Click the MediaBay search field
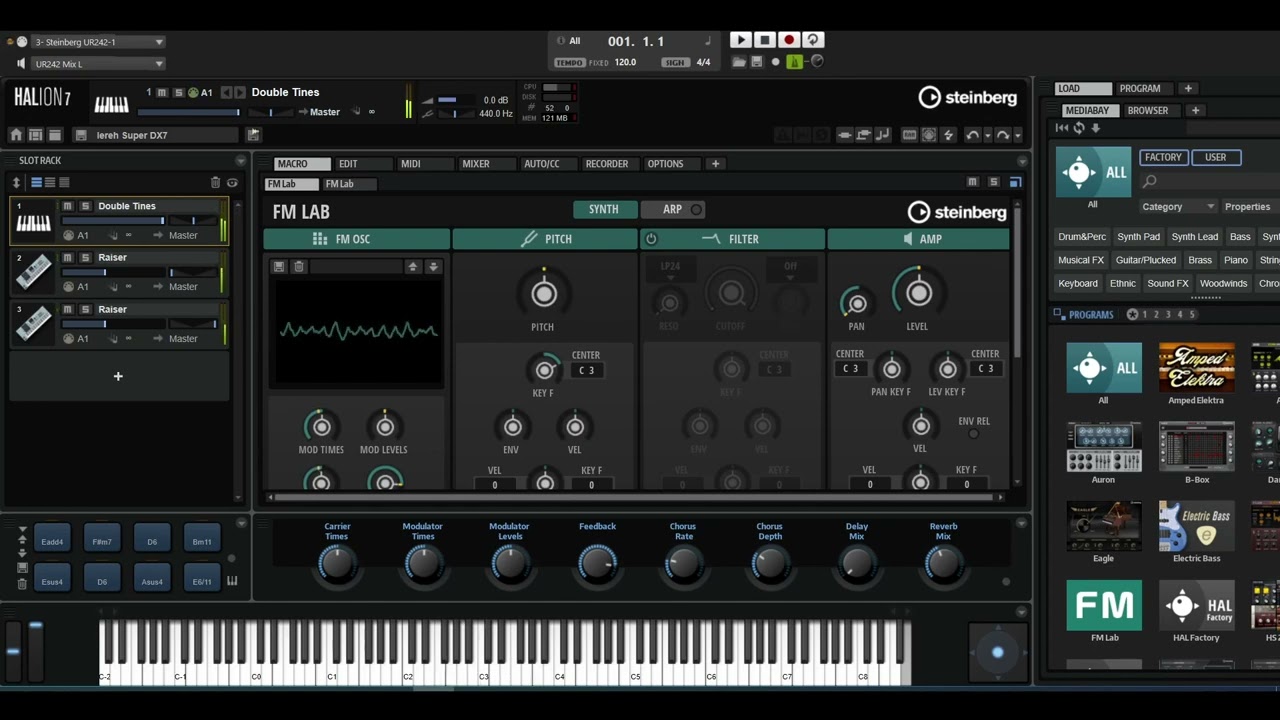This screenshot has height=720, width=1280. coord(1210,182)
